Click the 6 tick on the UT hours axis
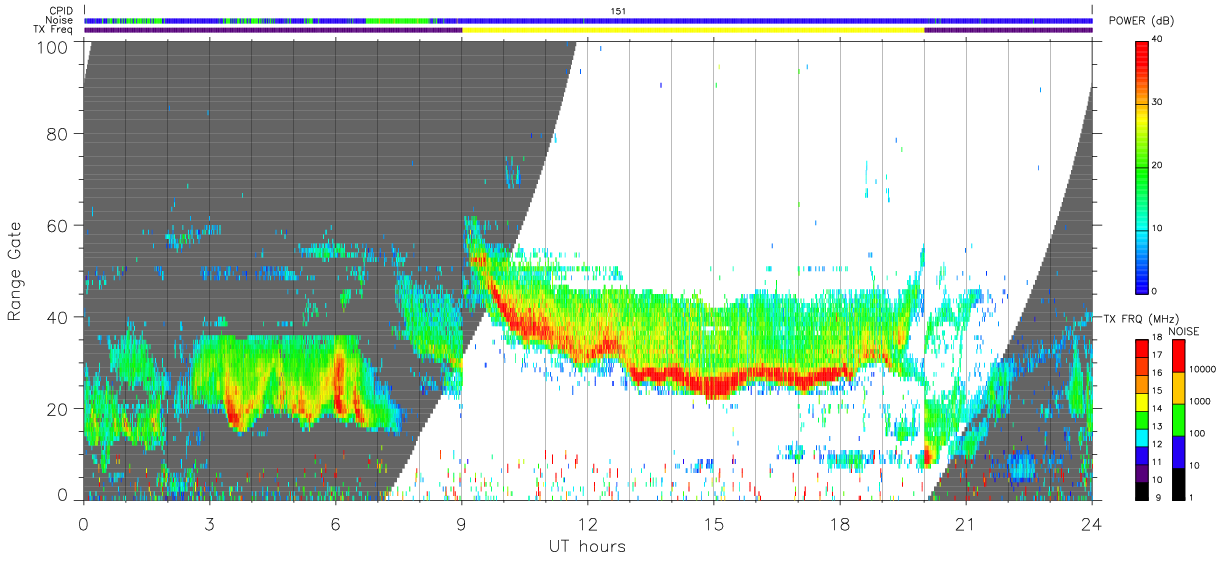The height and width of the screenshot is (567, 1228). [x=335, y=523]
